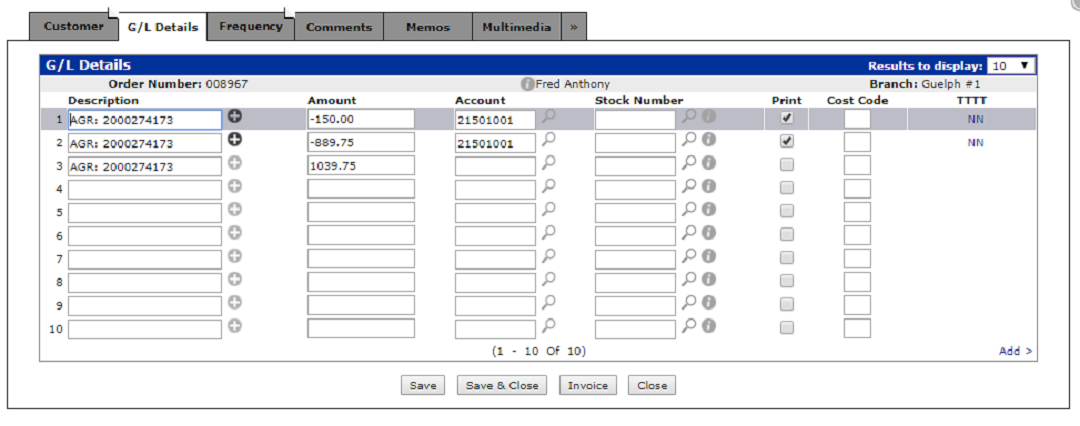Open stock number lookup magnifier on row 10
This screenshot has height=426, width=1080.
coord(689,325)
